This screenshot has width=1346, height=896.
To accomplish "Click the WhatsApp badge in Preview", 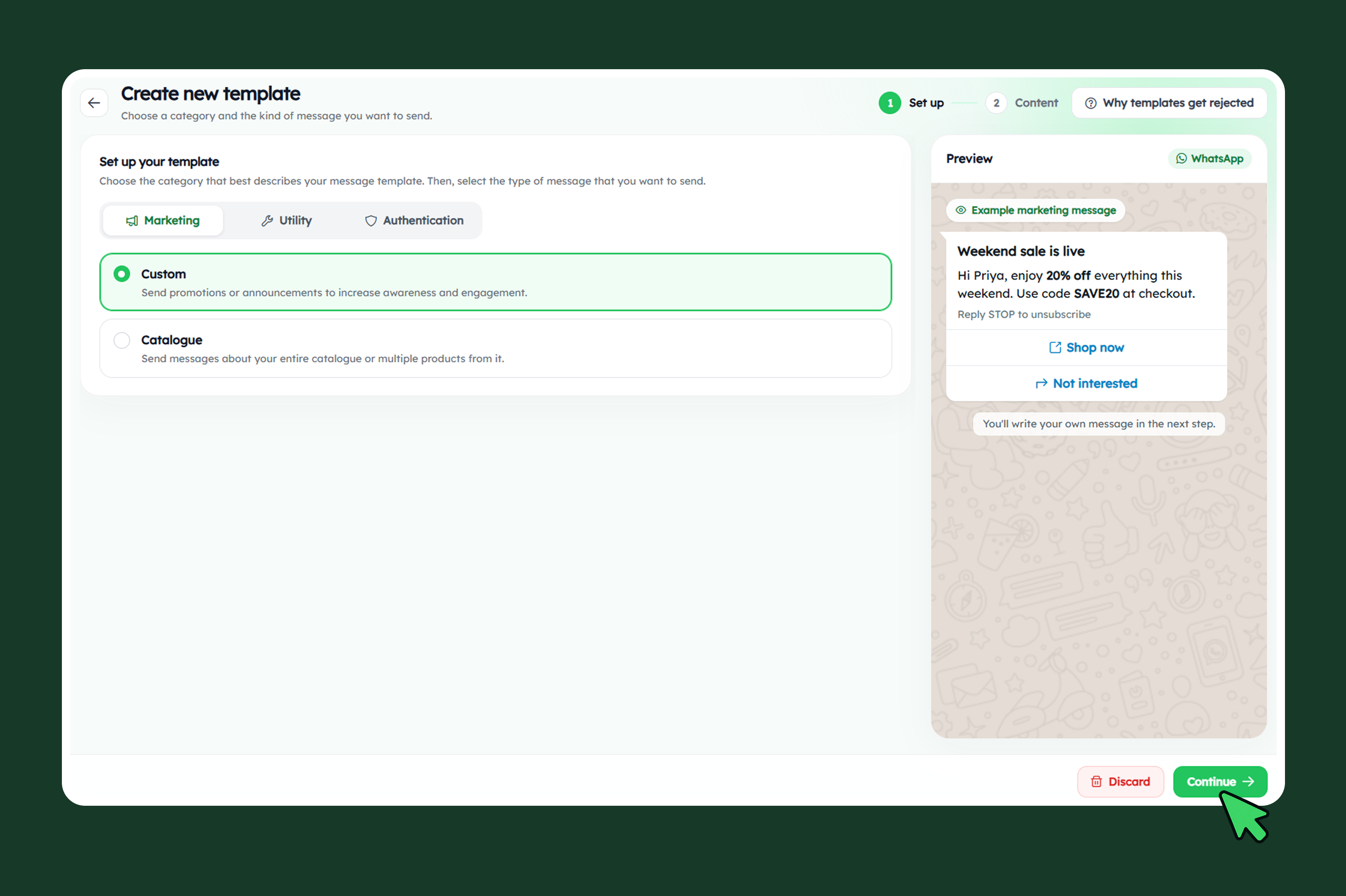I will 1209,159.
